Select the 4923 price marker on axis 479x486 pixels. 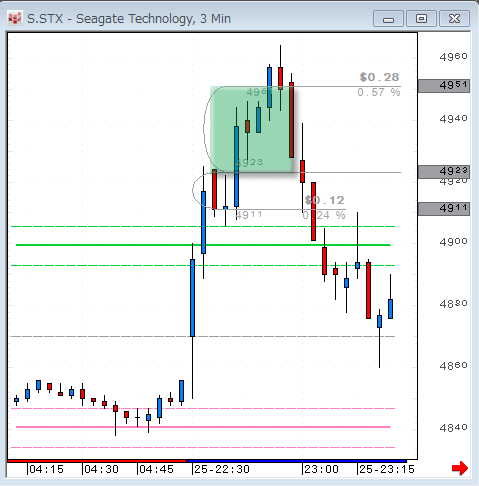444,171
